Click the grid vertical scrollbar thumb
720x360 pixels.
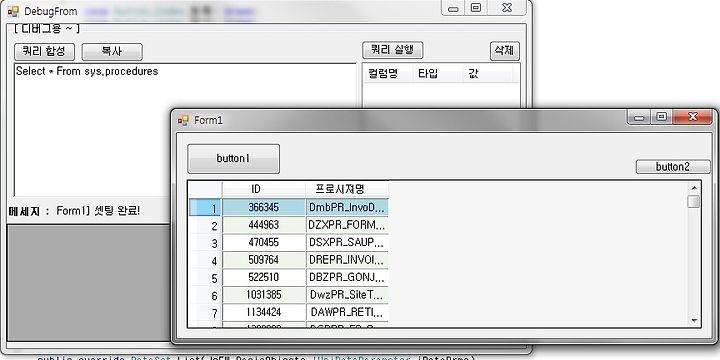694,202
